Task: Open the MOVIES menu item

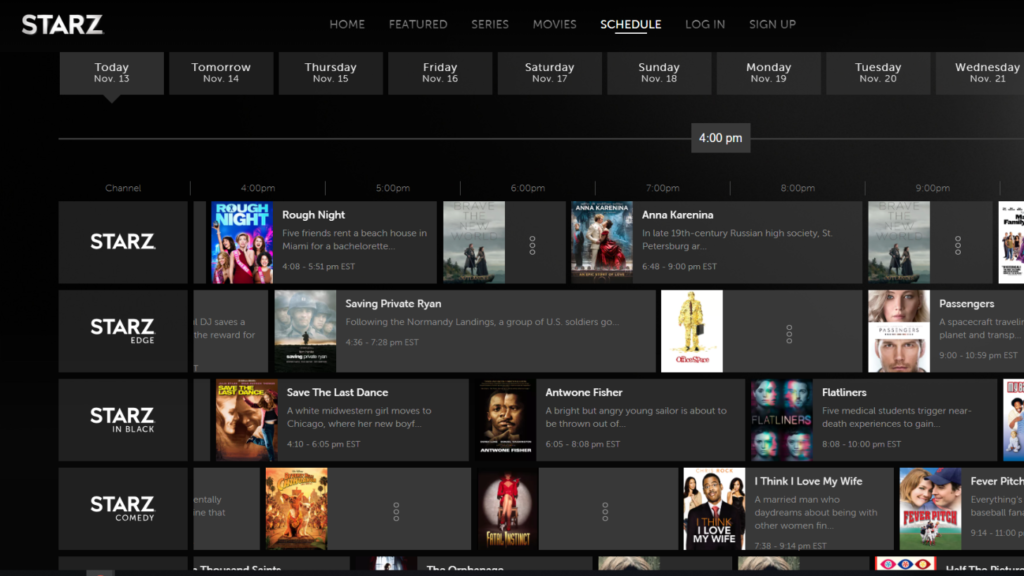Action: click(x=554, y=24)
